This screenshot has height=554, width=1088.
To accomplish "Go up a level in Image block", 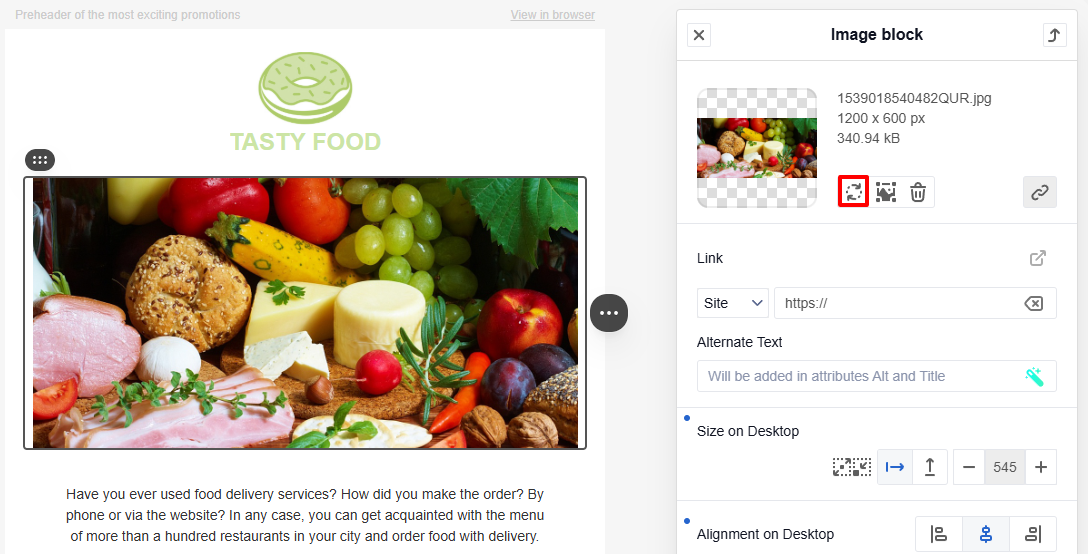I will tap(1054, 35).
